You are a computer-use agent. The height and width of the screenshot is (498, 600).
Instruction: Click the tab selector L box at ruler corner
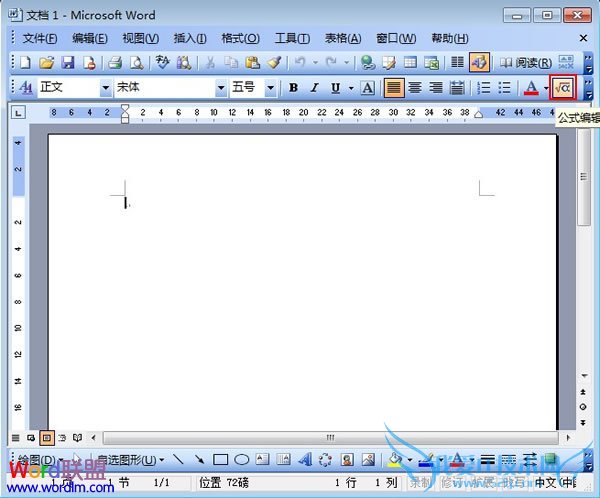18,113
